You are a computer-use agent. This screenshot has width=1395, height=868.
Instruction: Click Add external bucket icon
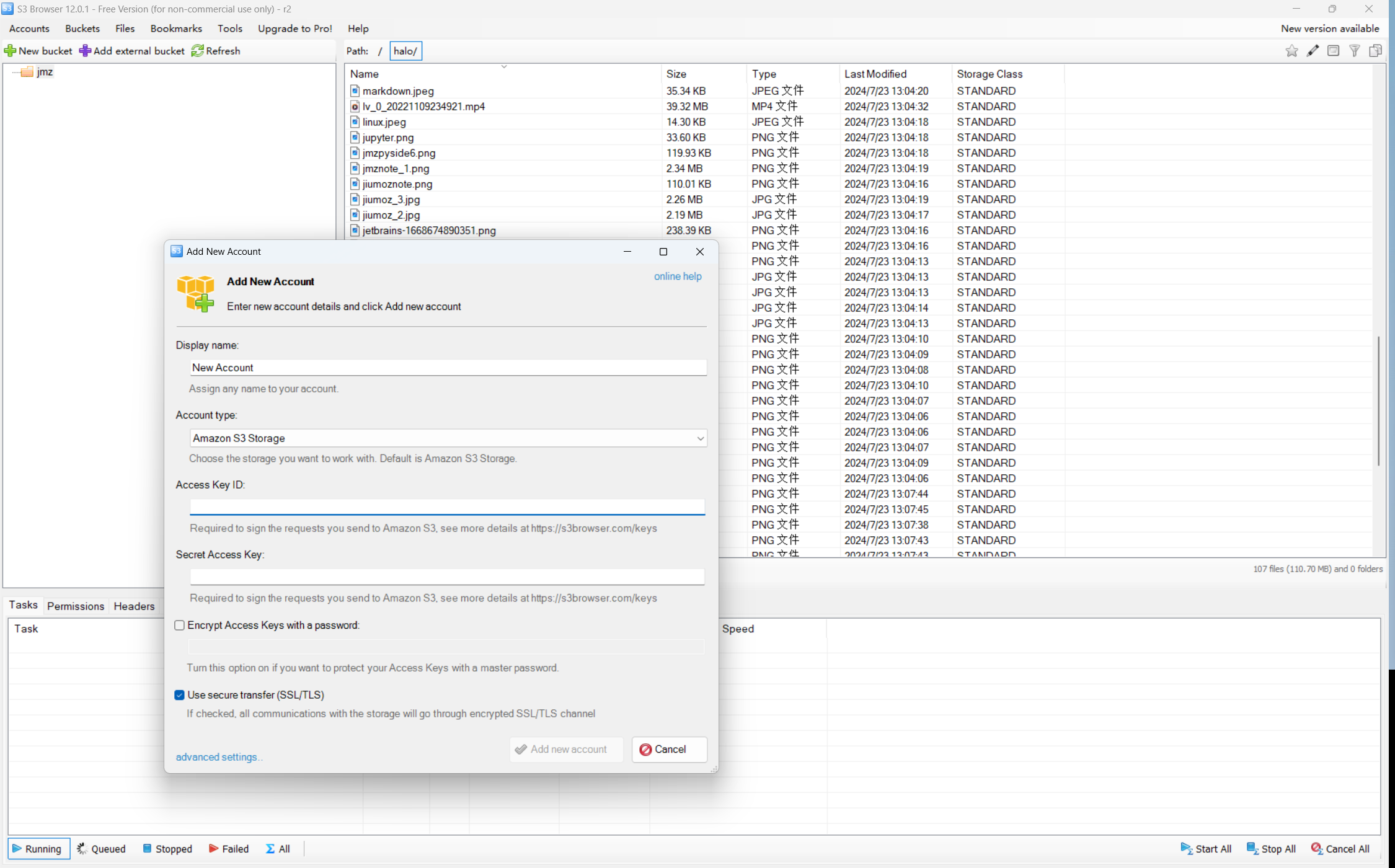click(x=85, y=51)
